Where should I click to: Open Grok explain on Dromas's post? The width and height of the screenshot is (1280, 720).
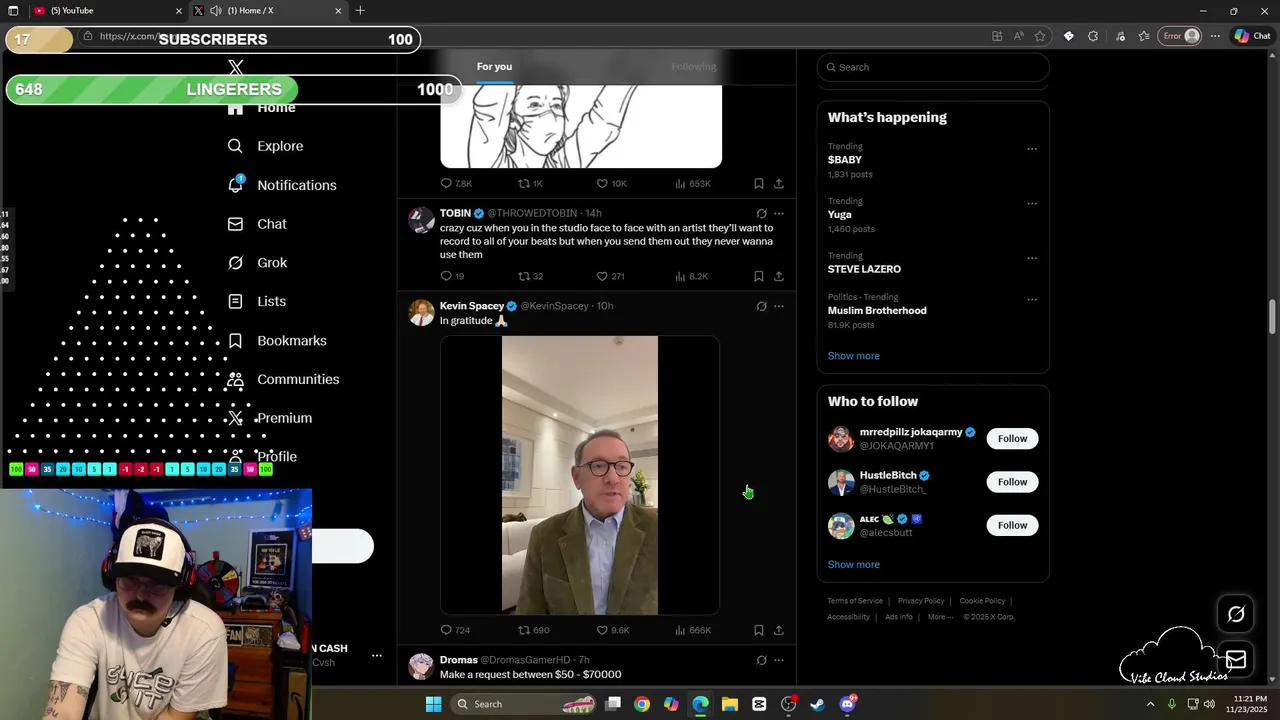coord(761,660)
